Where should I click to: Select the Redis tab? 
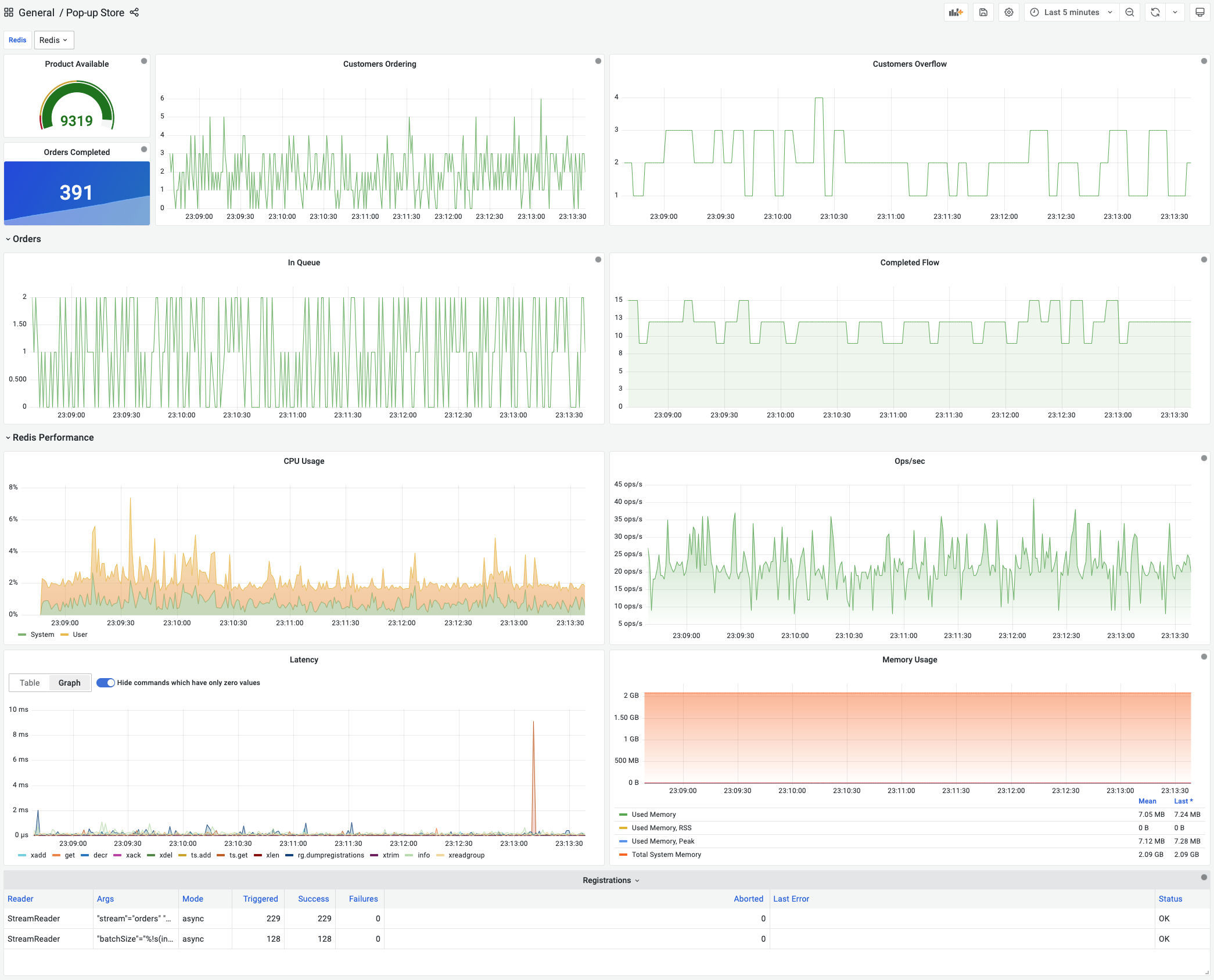pyautogui.click(x=17, y=40)
